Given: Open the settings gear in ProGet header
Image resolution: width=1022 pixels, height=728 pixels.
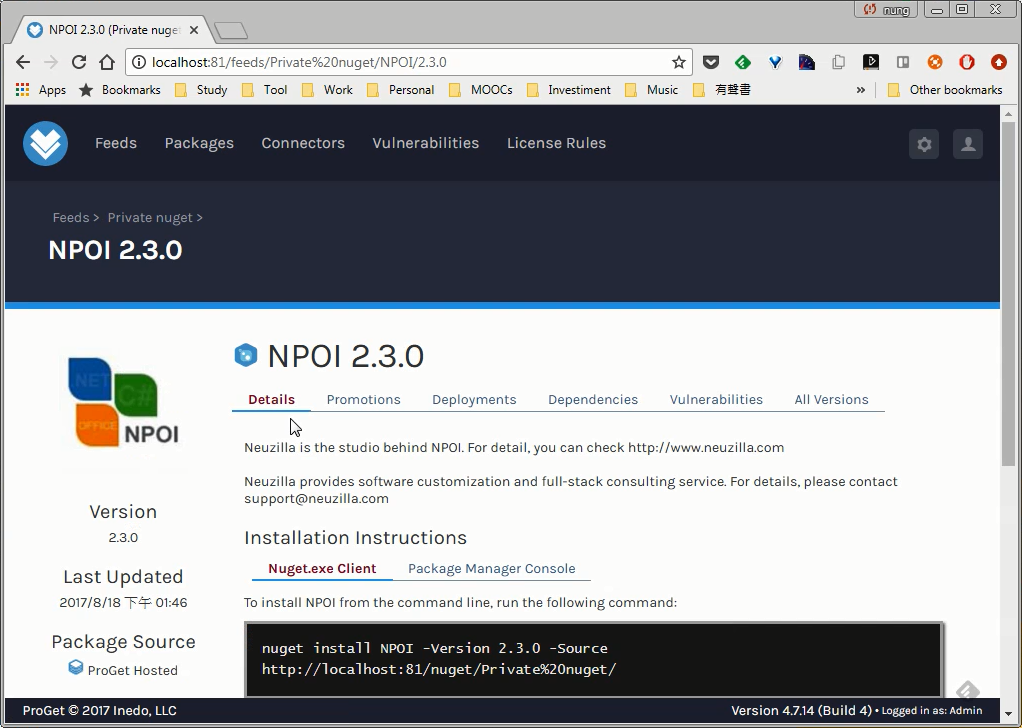Looking at the screenshot, I should pos(924,144).
